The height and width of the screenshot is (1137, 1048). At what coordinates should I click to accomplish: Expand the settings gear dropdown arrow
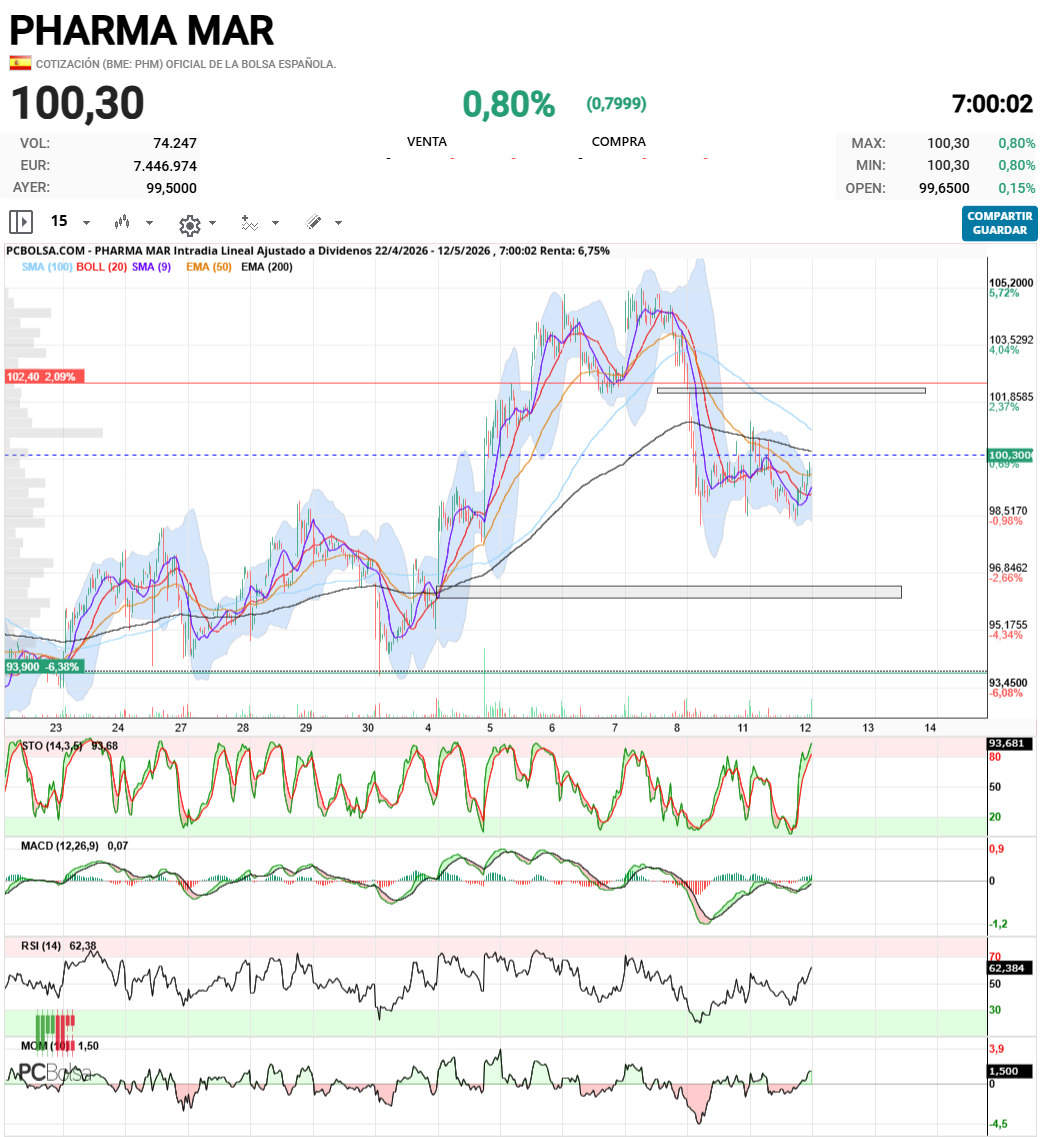coord(213,223)
